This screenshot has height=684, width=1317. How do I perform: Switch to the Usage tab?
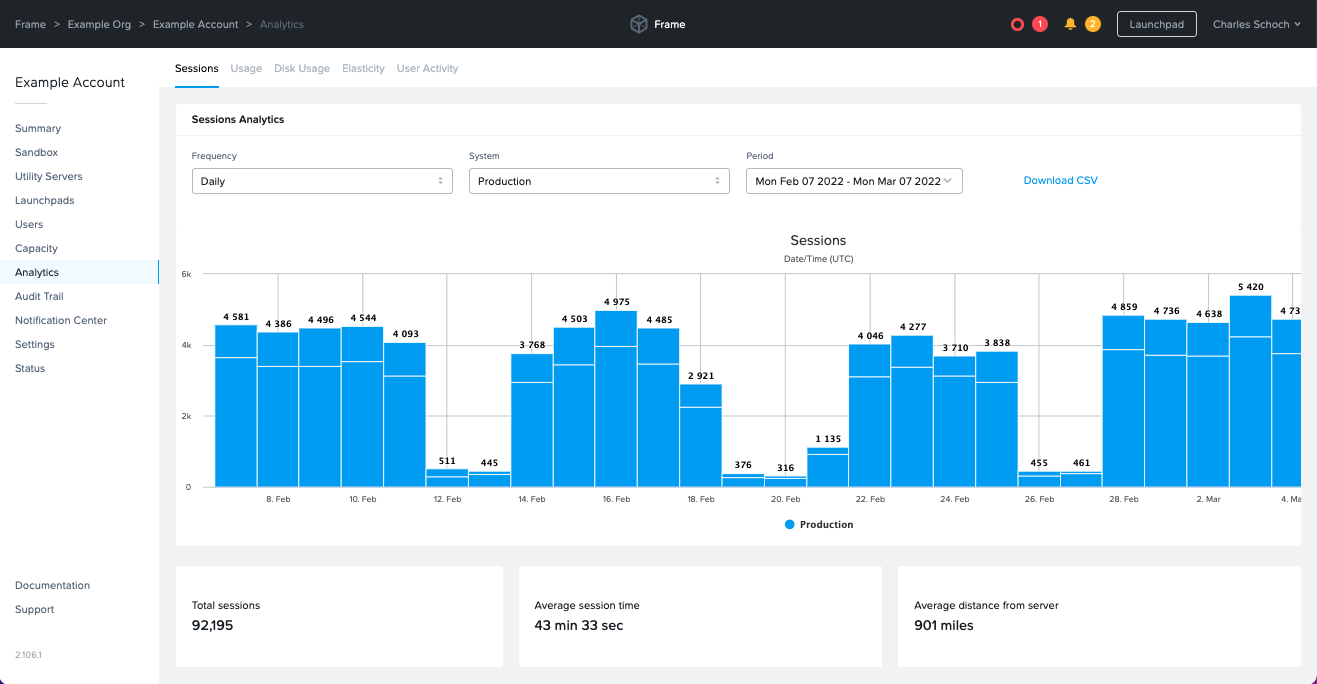pyautogui.click(x=246, y=68)
